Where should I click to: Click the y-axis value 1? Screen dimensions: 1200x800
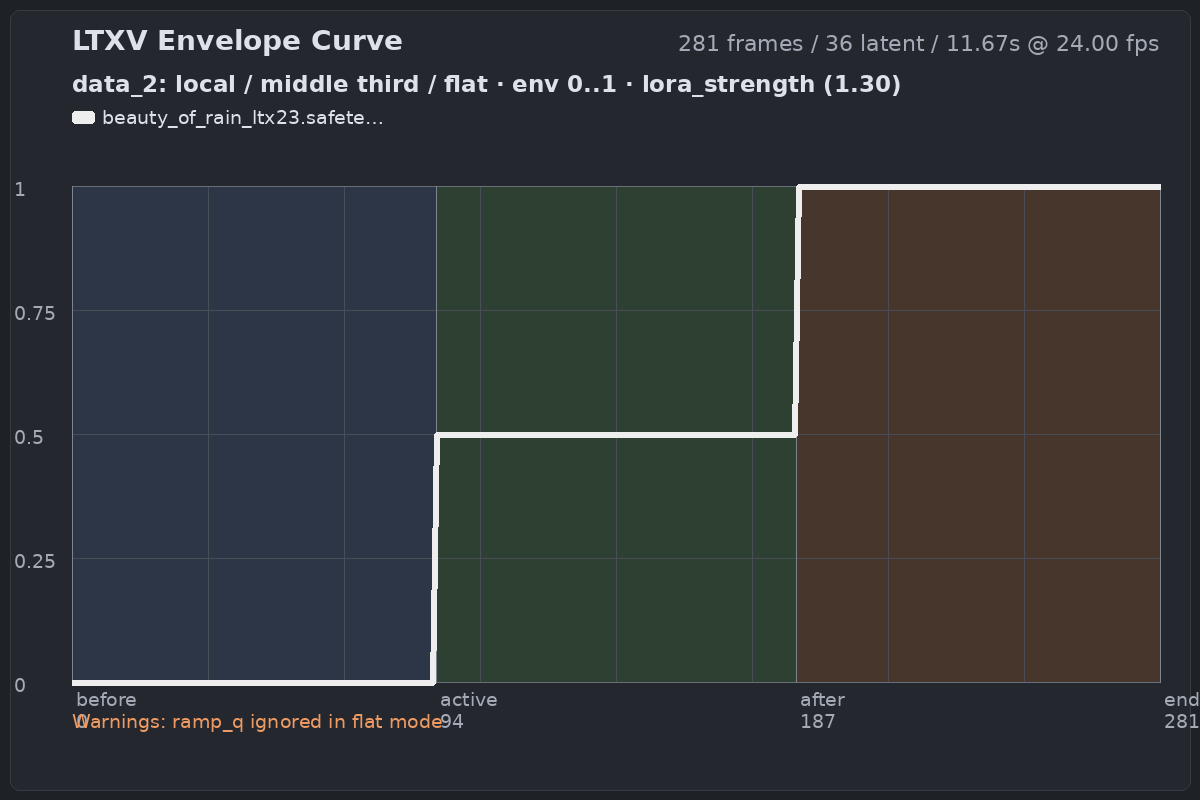[x=19, y=189]
